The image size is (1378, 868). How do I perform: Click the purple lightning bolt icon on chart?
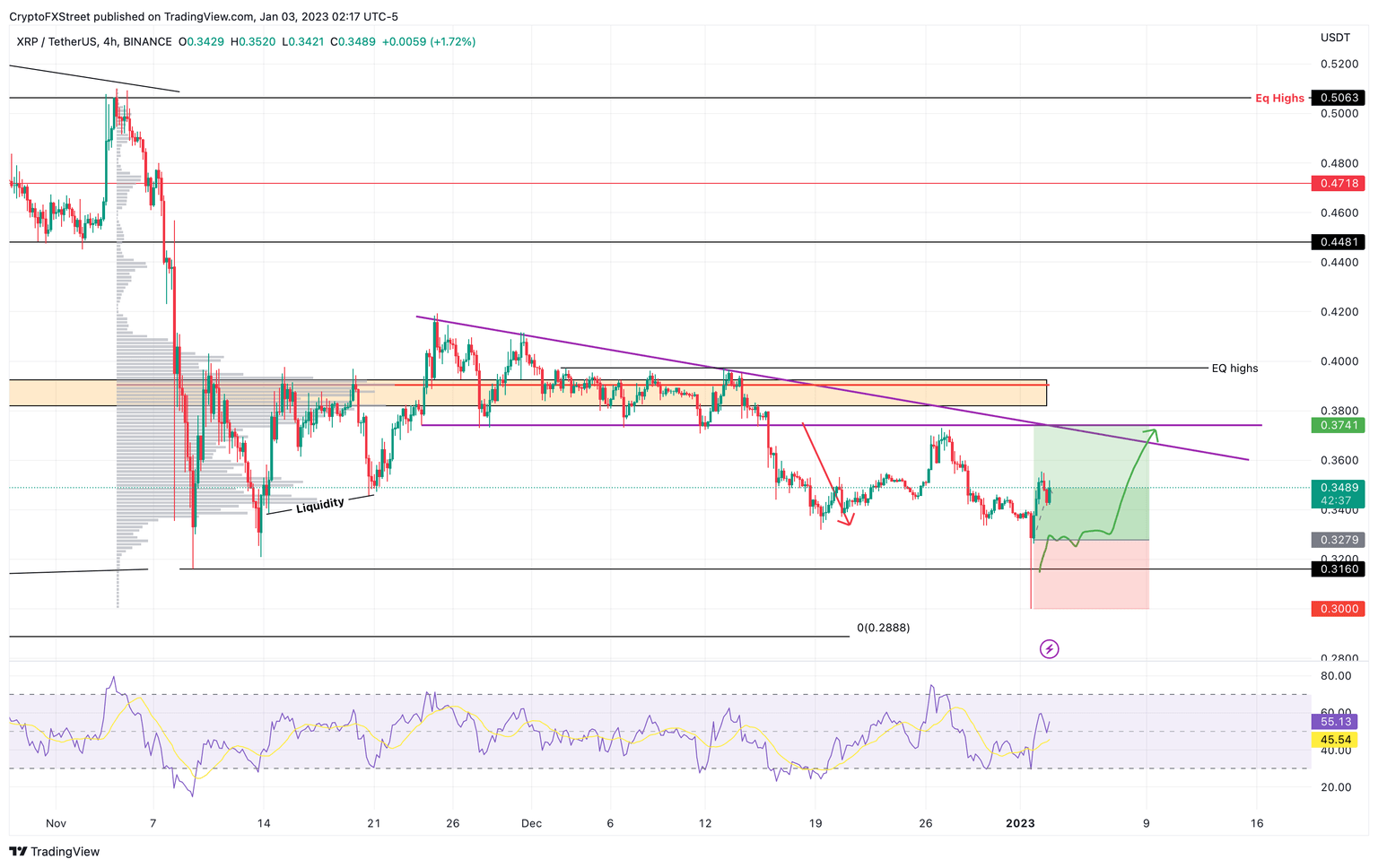pos(1050,648)
